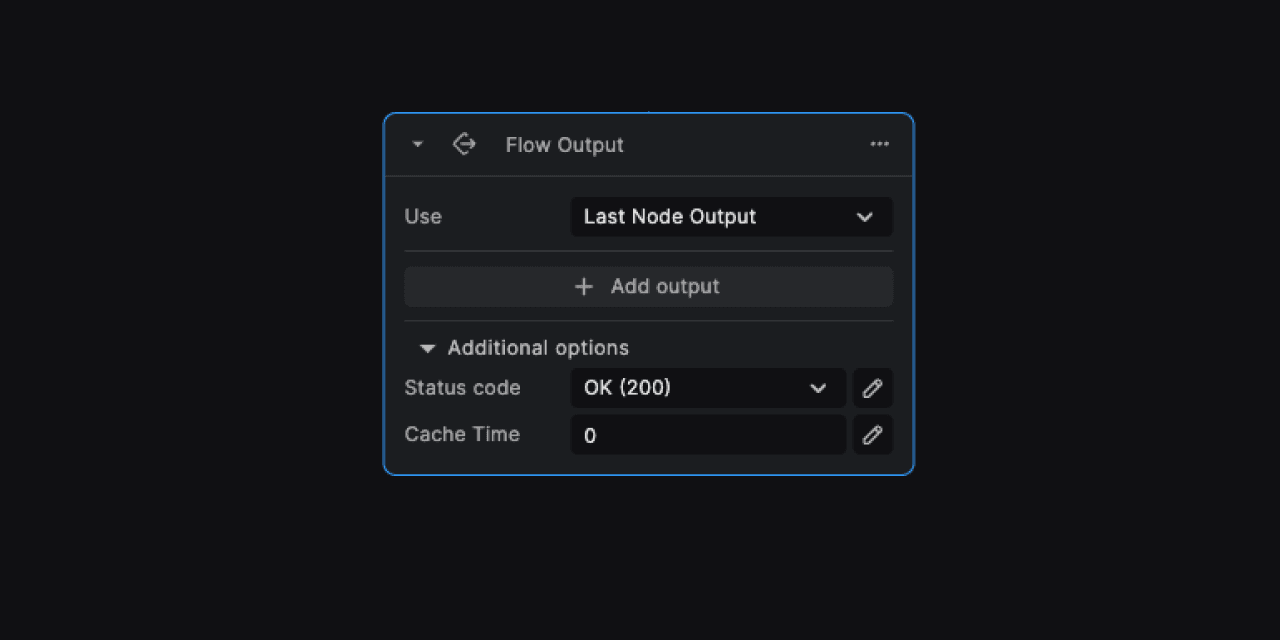This screenshot has height=640, width=1280.
Task: Click the pencil icon beside Cache Time
Action: point(873,435)
